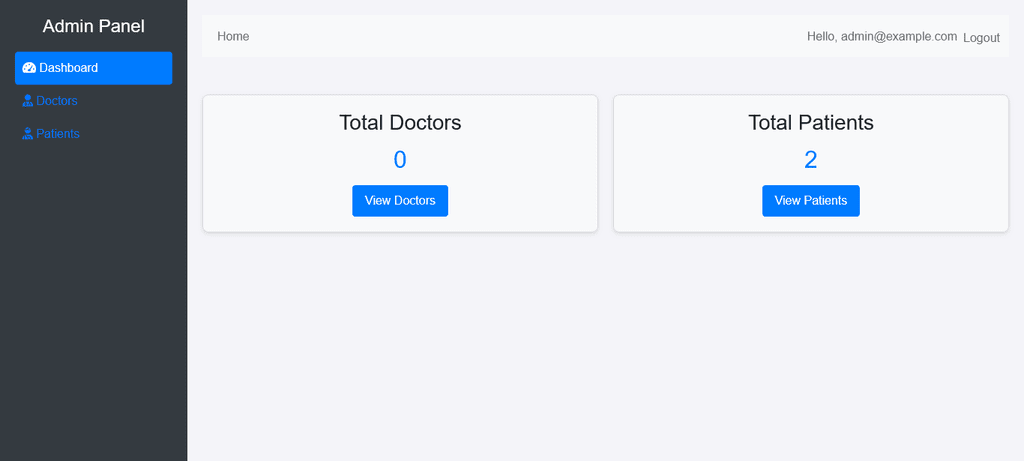Click the patients count number 2

[x=810, y=160]
